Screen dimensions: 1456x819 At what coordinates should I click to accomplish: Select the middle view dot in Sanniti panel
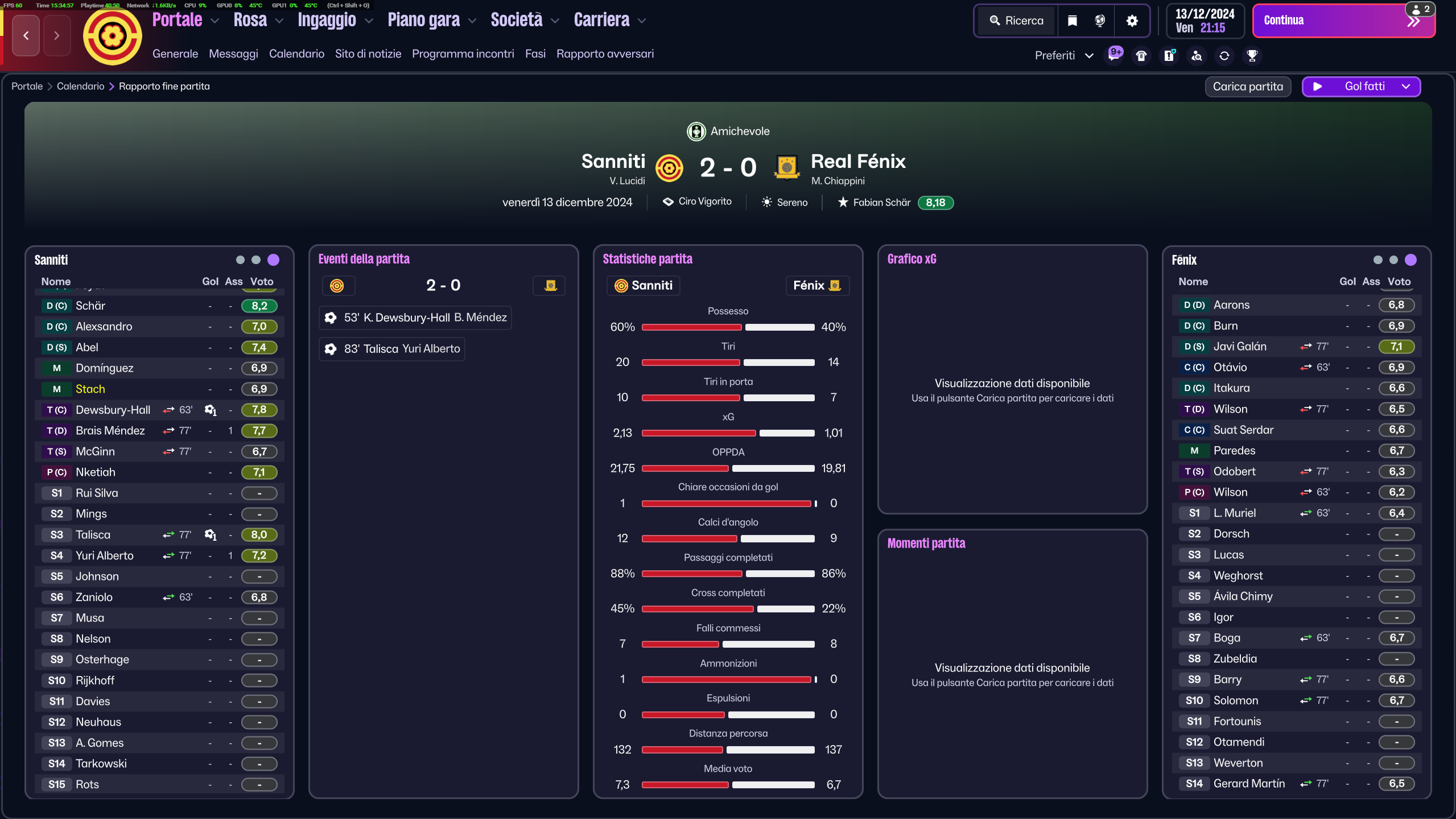point(256,260)
